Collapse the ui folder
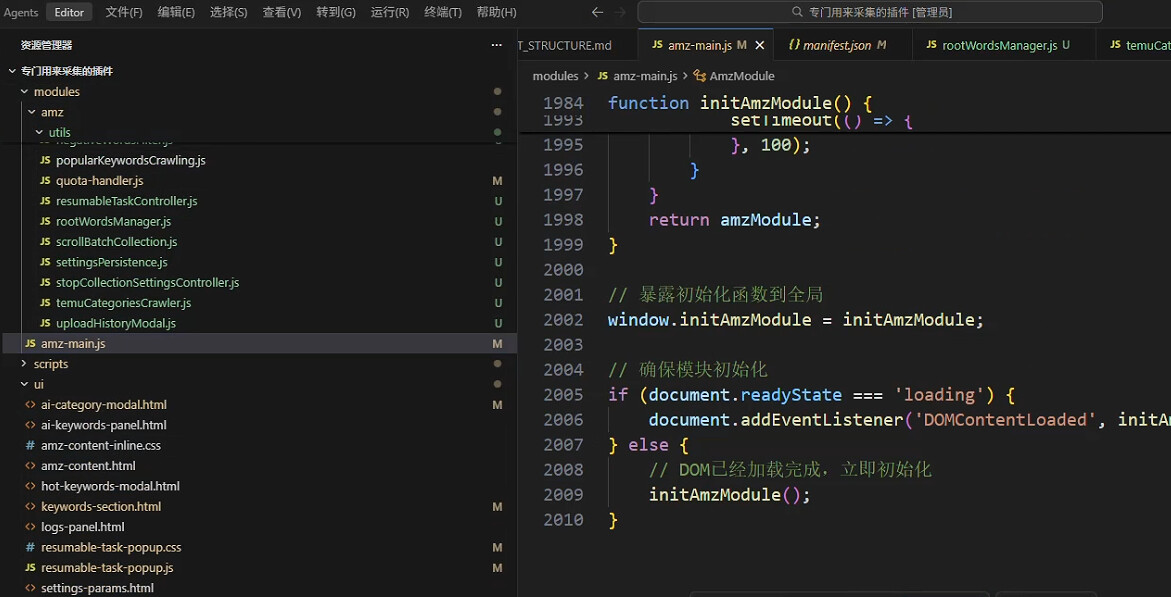This screenshot has height=597, width=1171. pos(25,384)
